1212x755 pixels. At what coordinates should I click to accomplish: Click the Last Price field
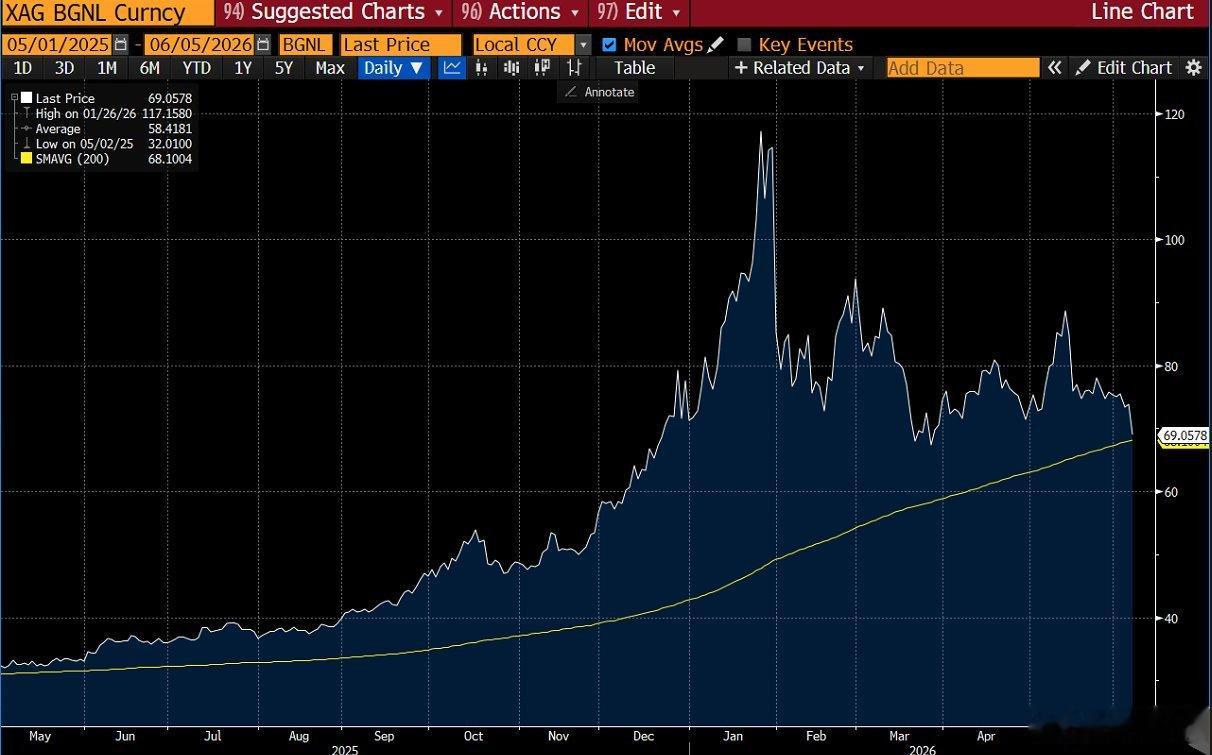pyautogui.click(x=401, y=45)
